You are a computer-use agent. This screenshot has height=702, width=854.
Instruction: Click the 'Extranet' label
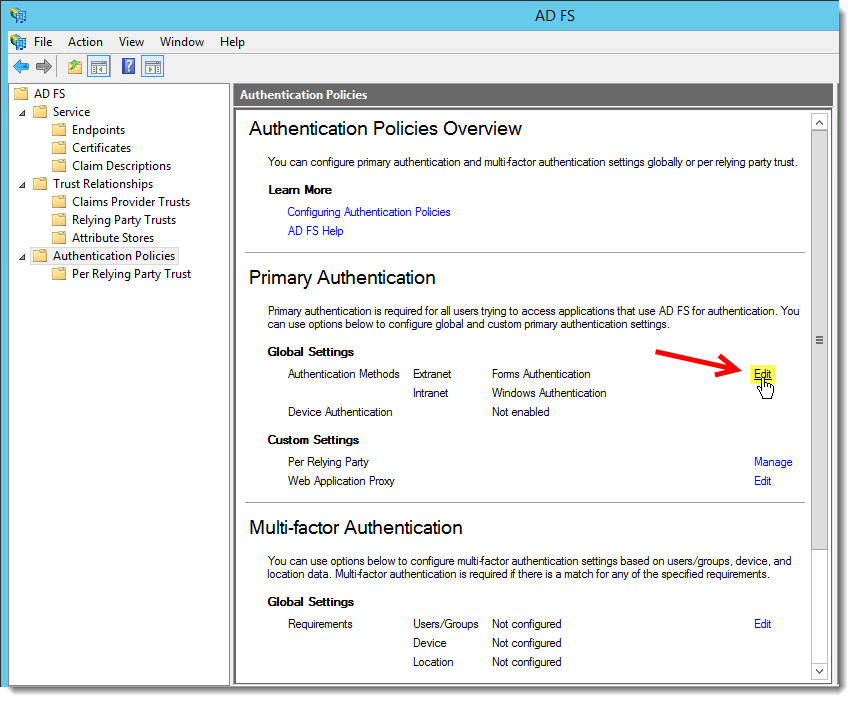(x=432, y=374)
